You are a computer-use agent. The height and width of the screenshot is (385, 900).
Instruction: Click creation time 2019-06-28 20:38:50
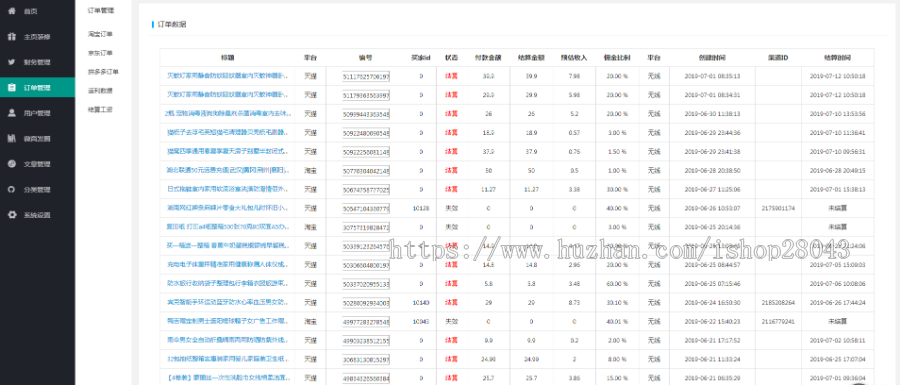pyautogui.click(x=712, y=170)
